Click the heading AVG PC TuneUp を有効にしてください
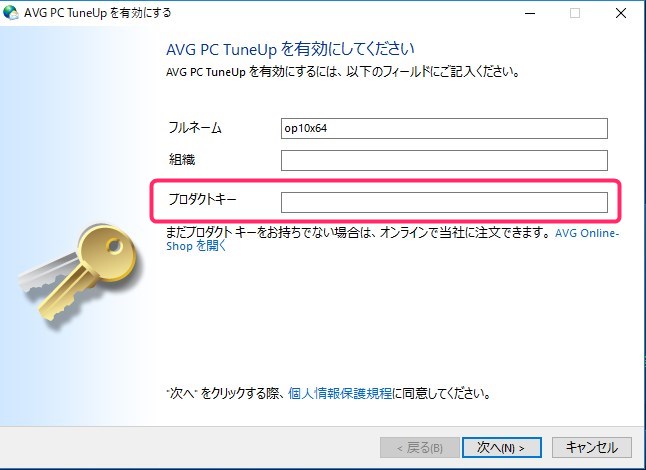Image resolution: width=646 pixels, height=470 pixels. [x=290, y=49]
